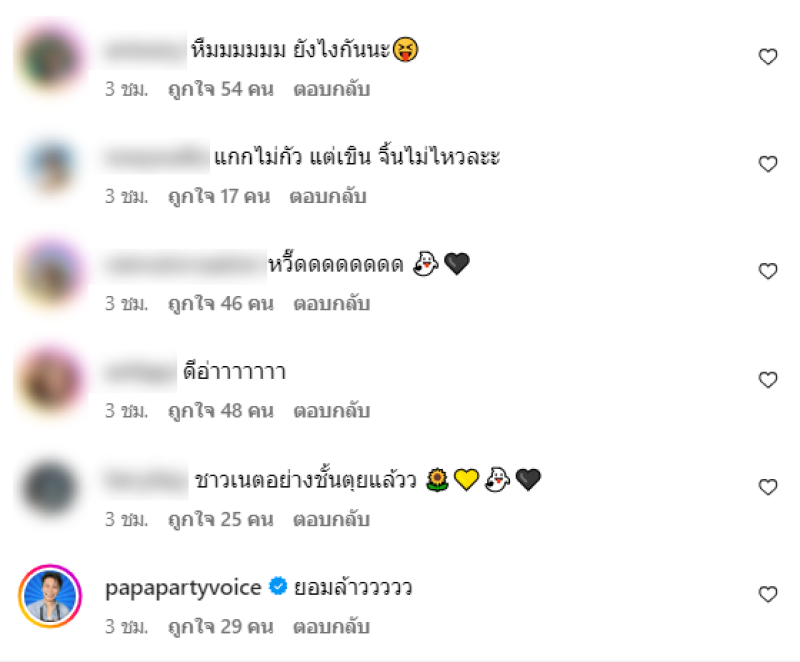The image size is (800, 662).
Task: Like papapartyvoice's comment "ยอมล้าวววว"
Action: coord(768,594)
